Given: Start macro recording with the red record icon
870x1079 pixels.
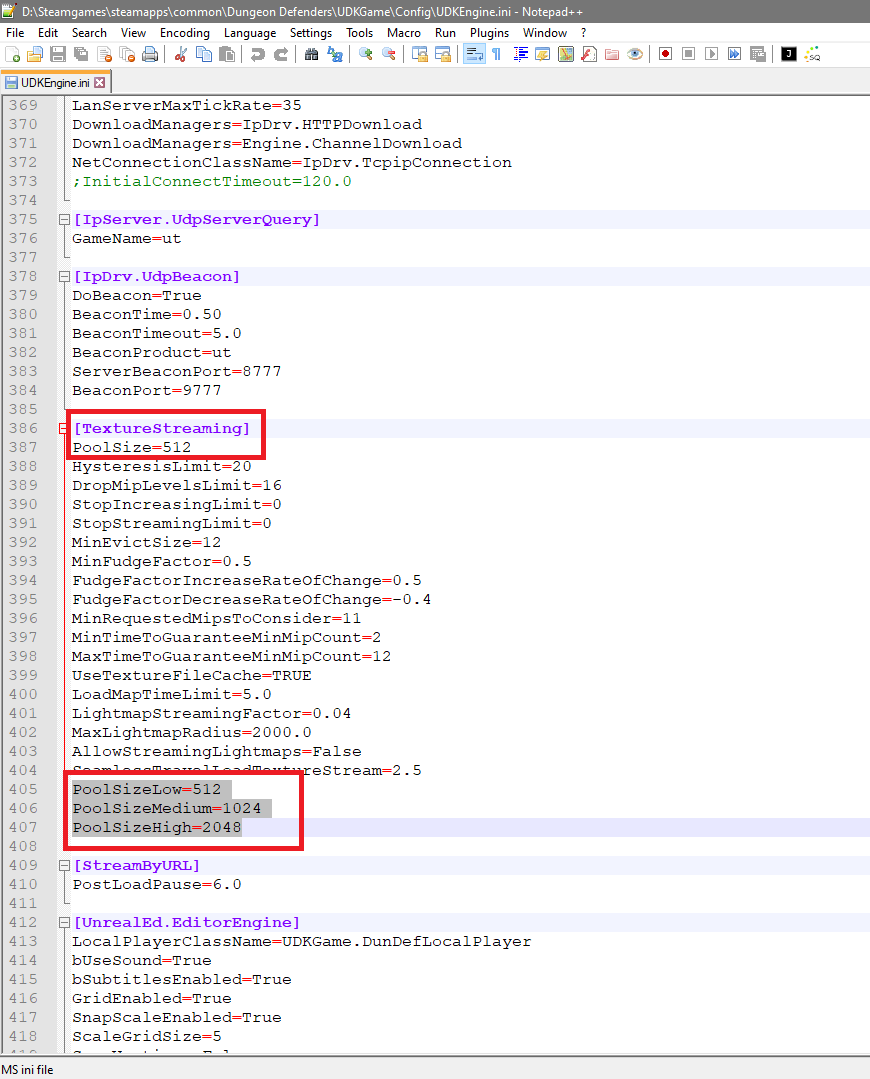Looking at the screenshot, I should coord(665,54).
